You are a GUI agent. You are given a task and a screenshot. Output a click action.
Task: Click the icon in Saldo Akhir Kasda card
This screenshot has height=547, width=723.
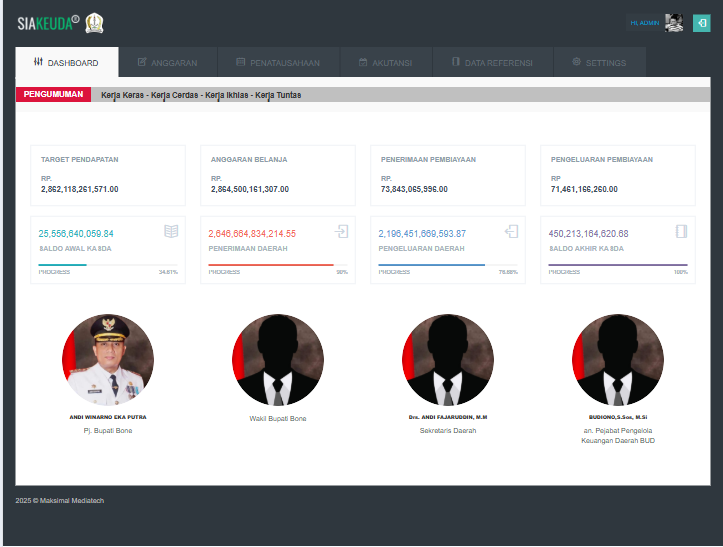(681, 232)
